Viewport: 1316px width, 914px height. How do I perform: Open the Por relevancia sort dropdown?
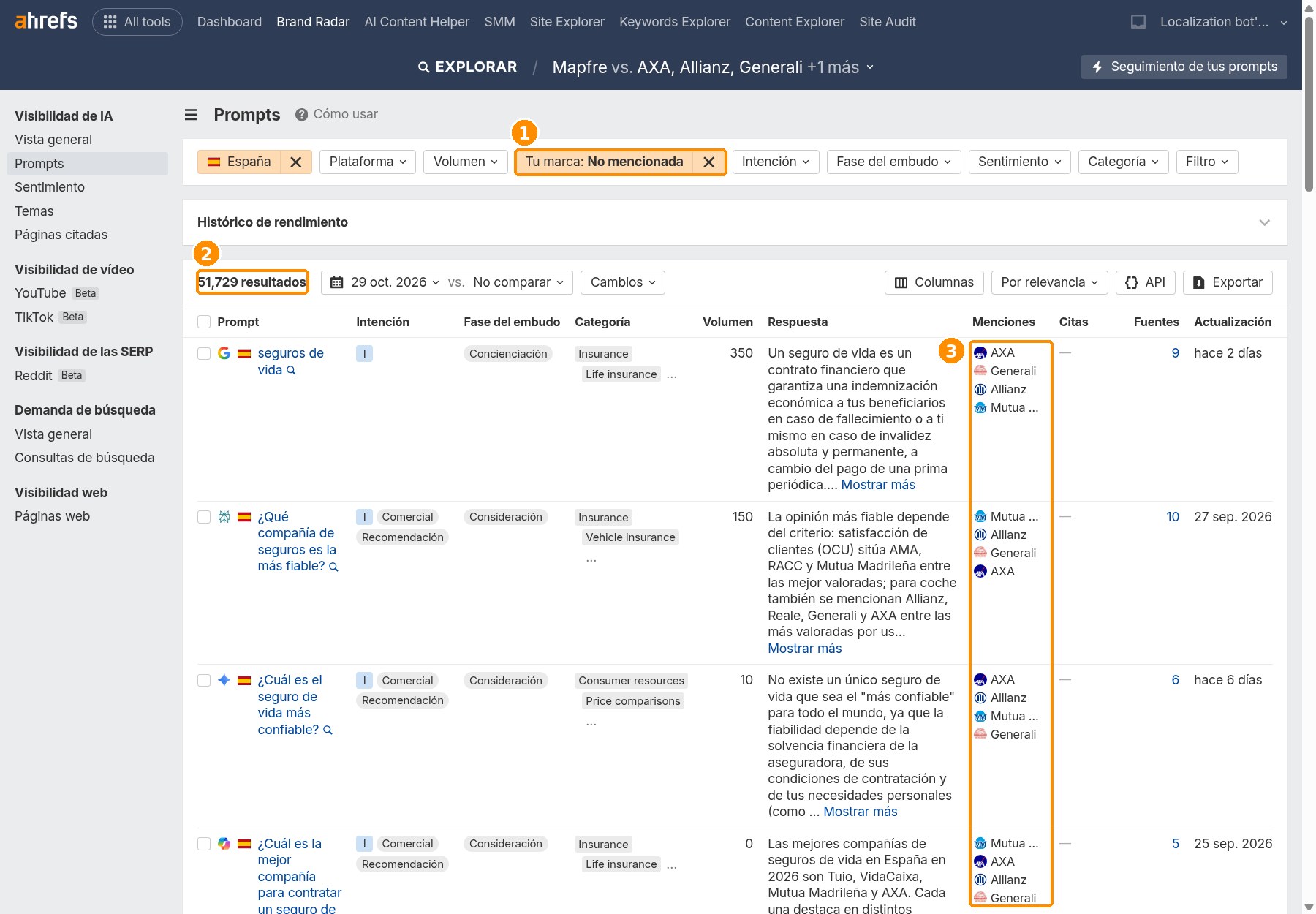click(1049, 282)
